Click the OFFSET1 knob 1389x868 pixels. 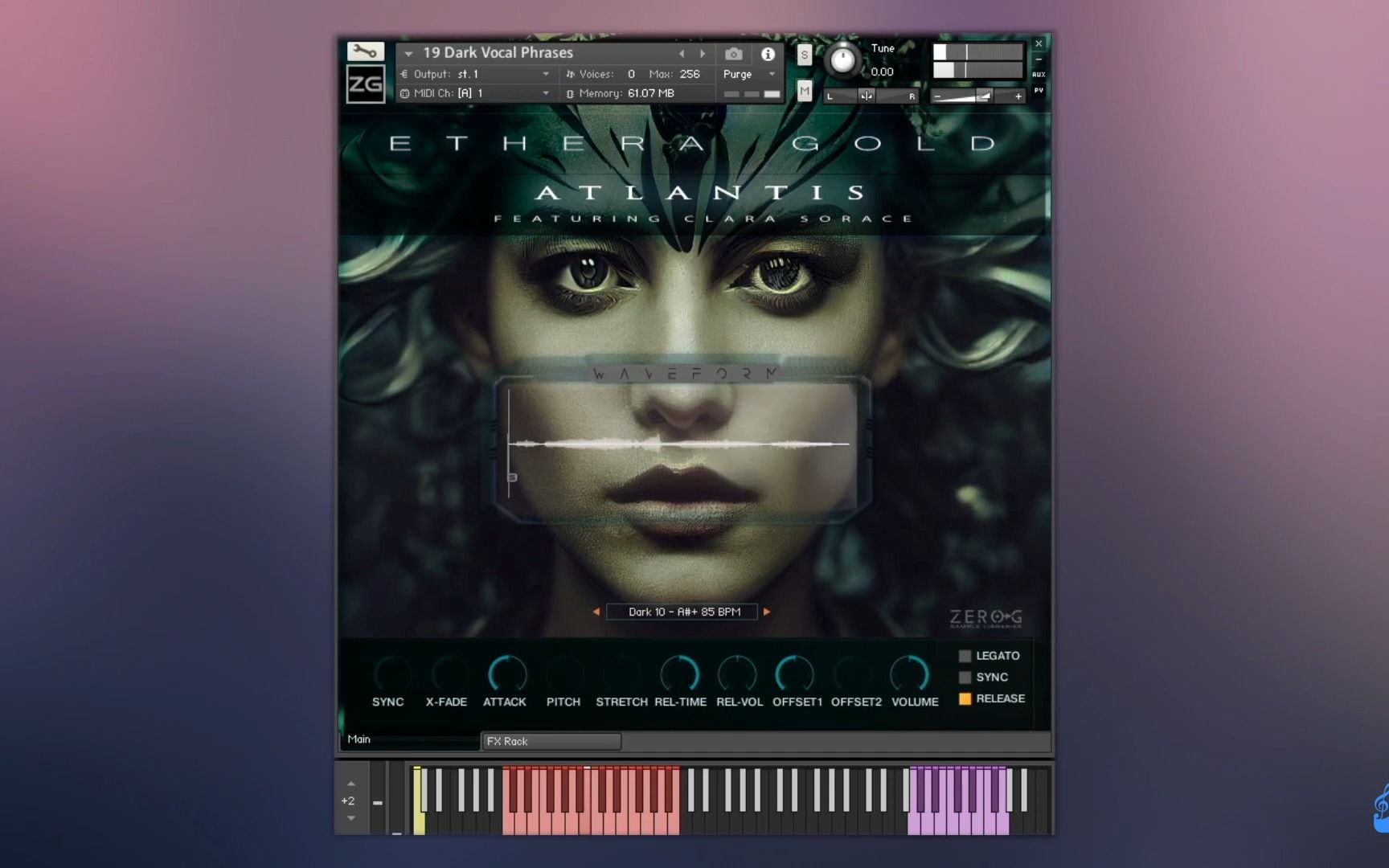click(794, 674)
